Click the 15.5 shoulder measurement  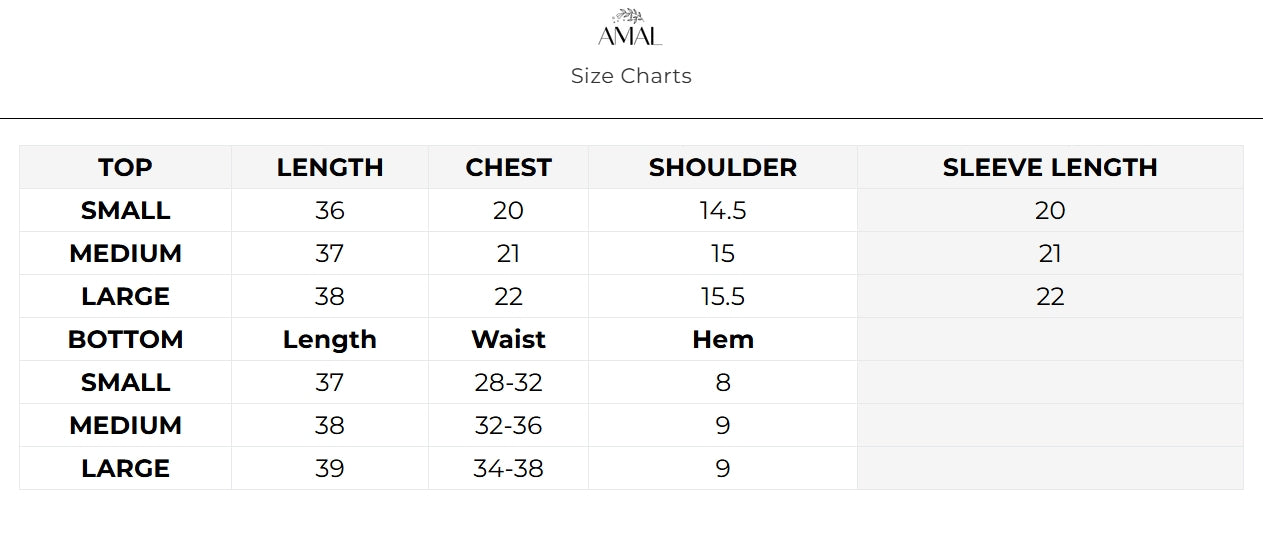point(722,297)
